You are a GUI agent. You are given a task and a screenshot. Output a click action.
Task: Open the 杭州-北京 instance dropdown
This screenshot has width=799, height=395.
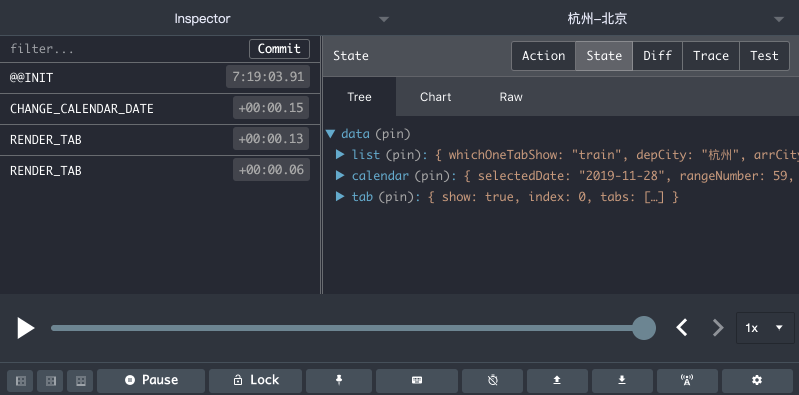click(598, 19)
